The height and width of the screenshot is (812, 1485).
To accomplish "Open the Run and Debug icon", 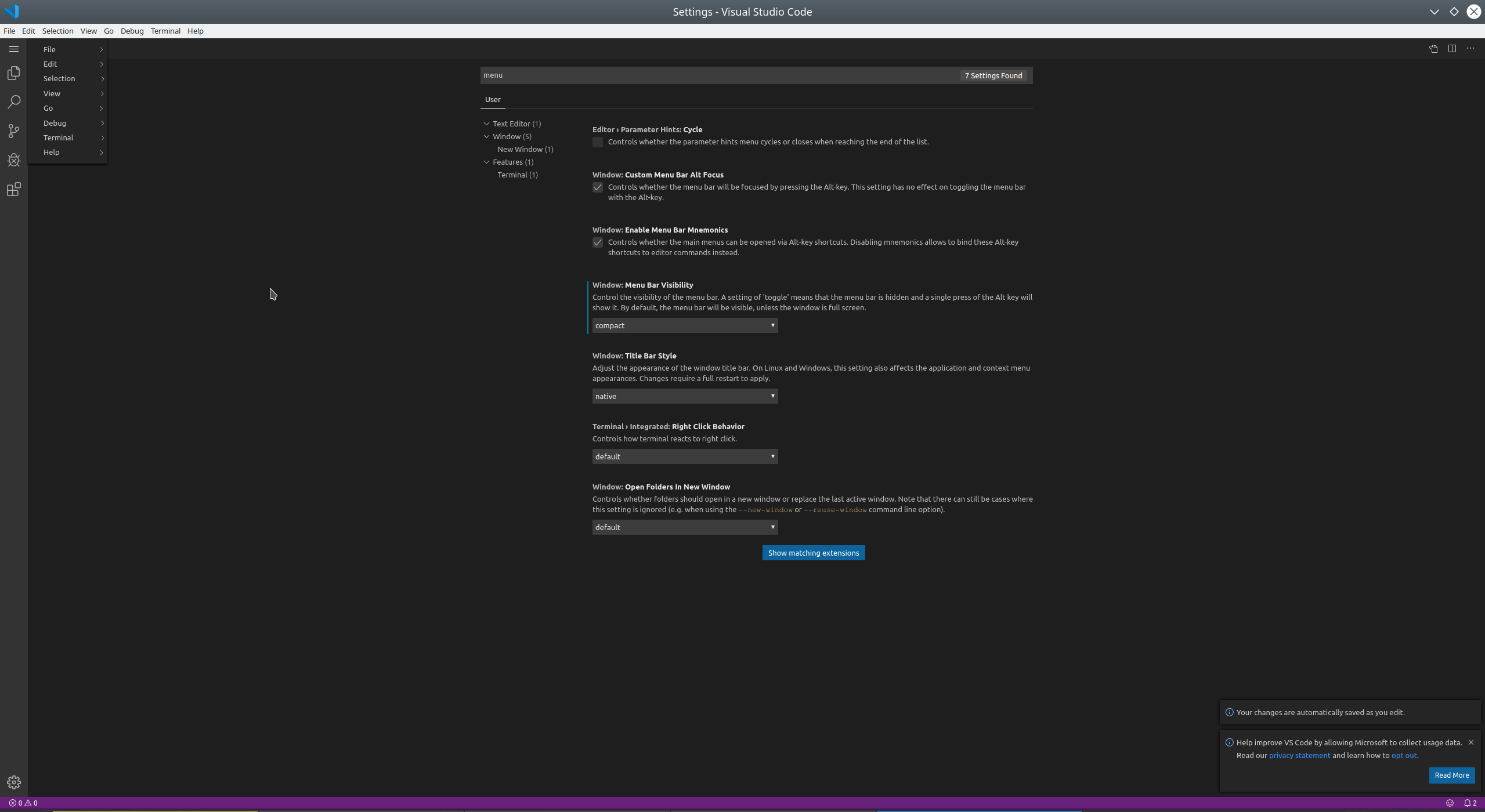I will 13,160.
